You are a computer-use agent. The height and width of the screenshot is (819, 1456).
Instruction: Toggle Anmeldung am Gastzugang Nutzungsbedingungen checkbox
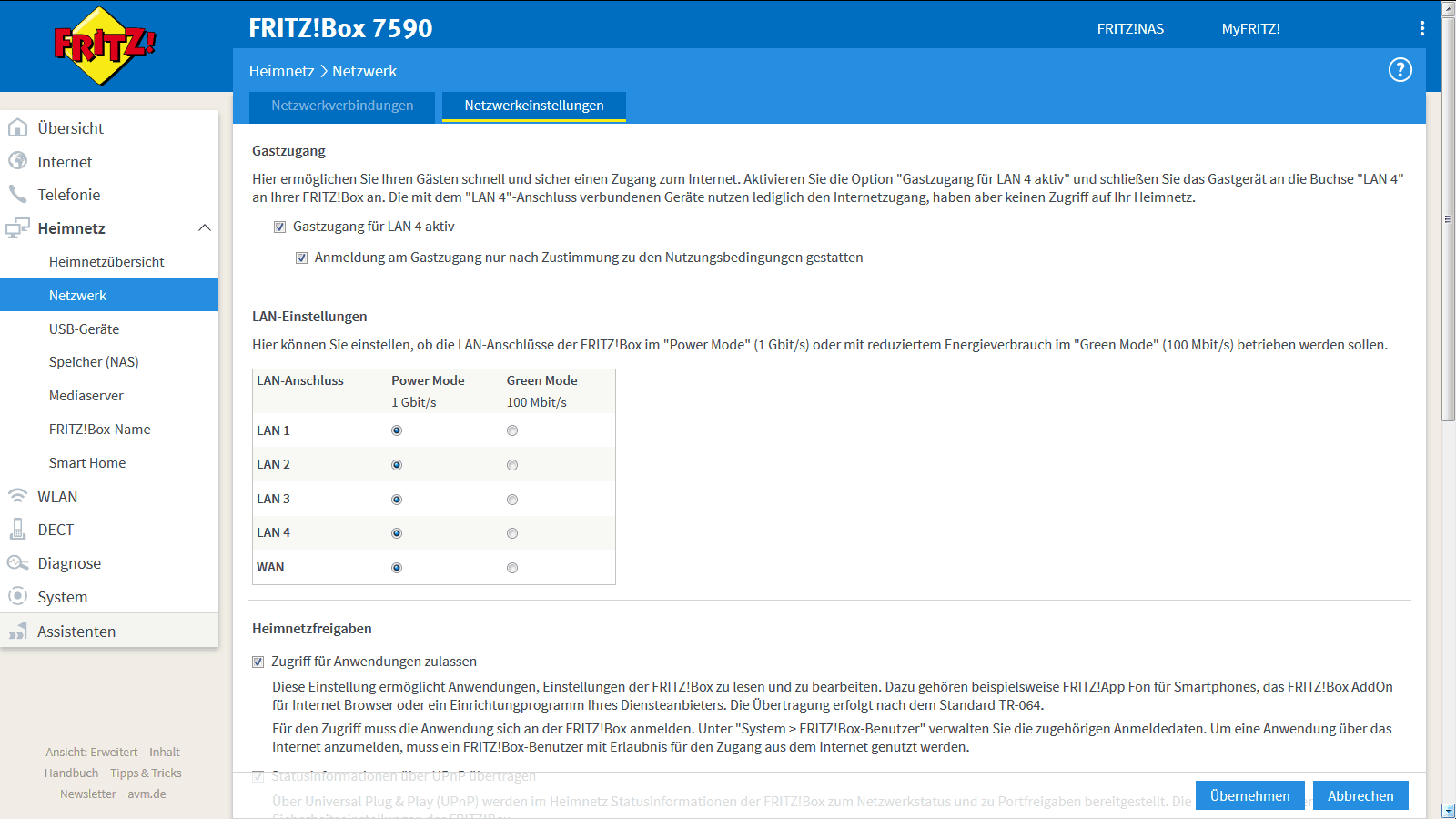(x=301, y=258)
